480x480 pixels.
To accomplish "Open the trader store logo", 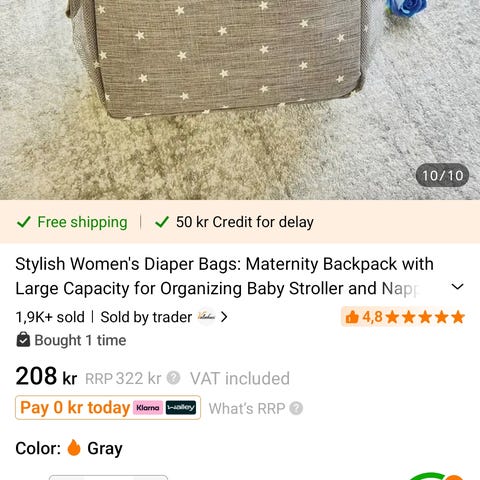I will [x=206, y=317].
